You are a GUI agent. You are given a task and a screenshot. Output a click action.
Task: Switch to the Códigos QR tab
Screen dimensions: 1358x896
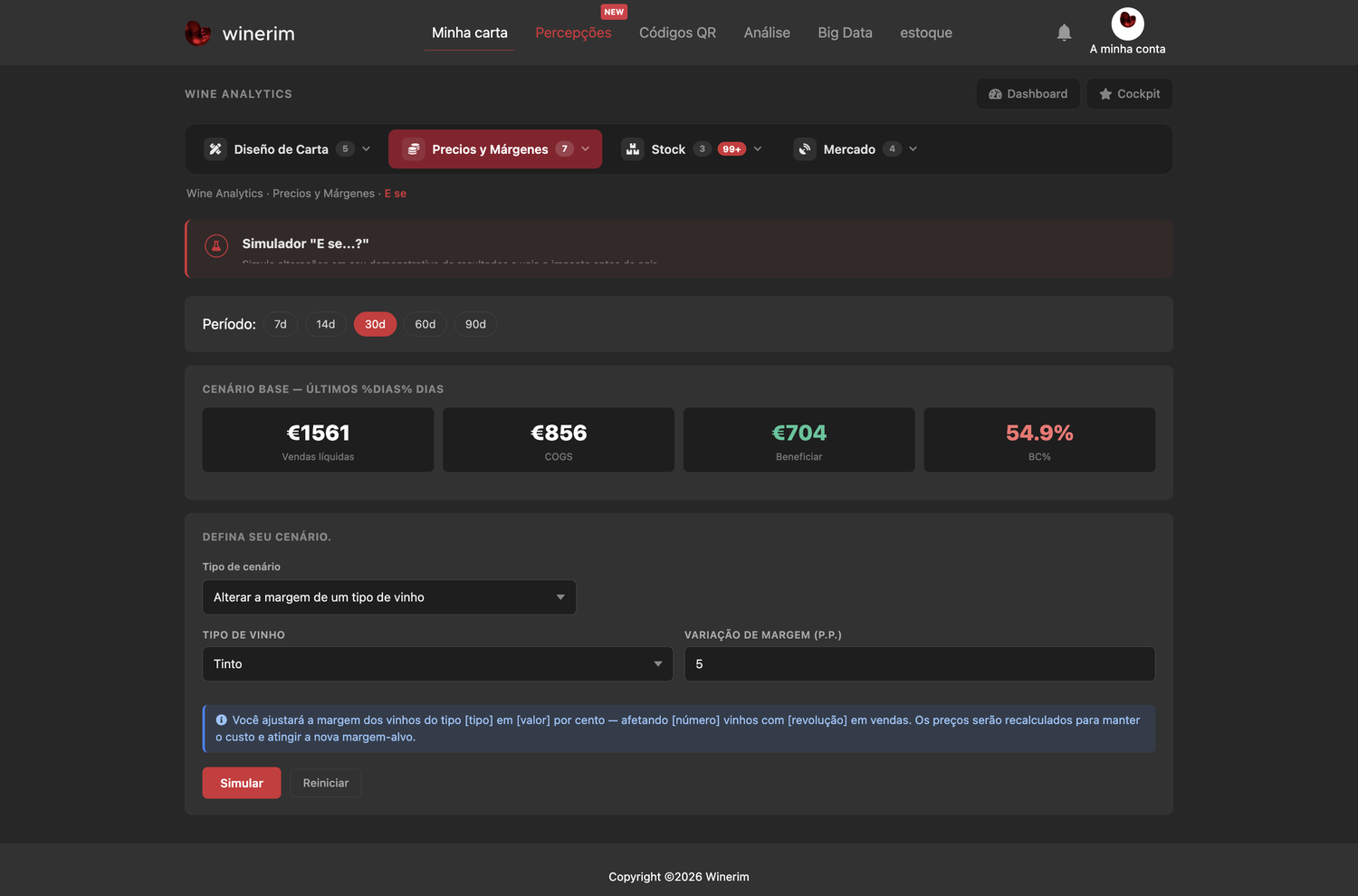click(x=677, y=33)
